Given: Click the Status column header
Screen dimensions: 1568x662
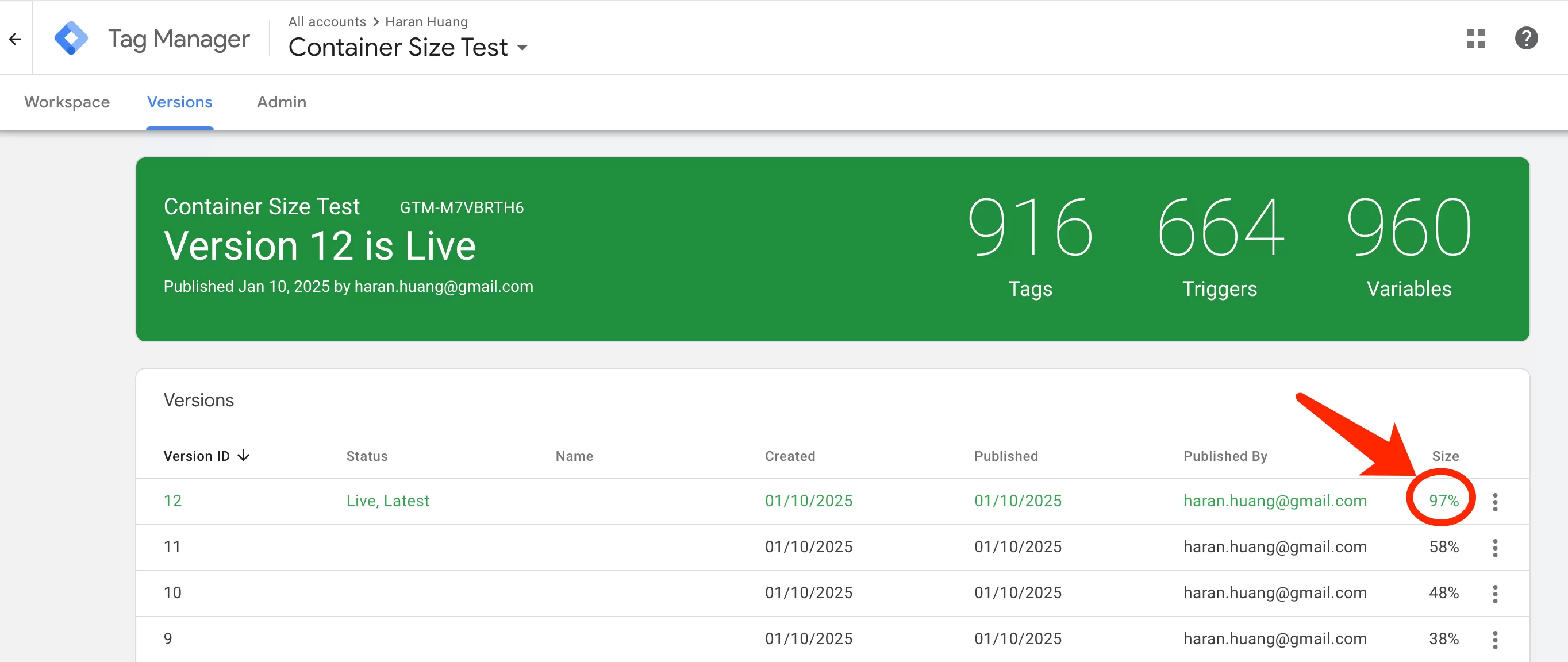Looking at the screenshot, I should (x=367, y=456).
